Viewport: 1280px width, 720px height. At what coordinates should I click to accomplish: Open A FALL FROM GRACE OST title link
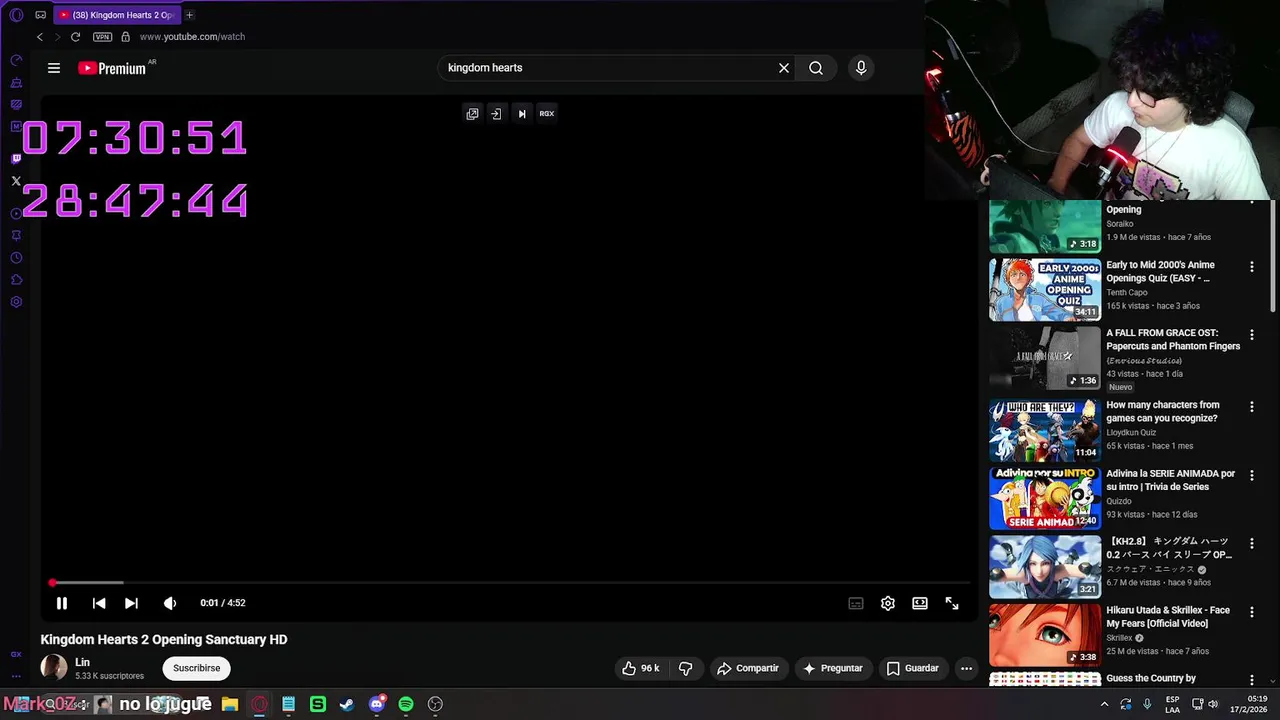pyautogui.click(x=1173, y=340)
